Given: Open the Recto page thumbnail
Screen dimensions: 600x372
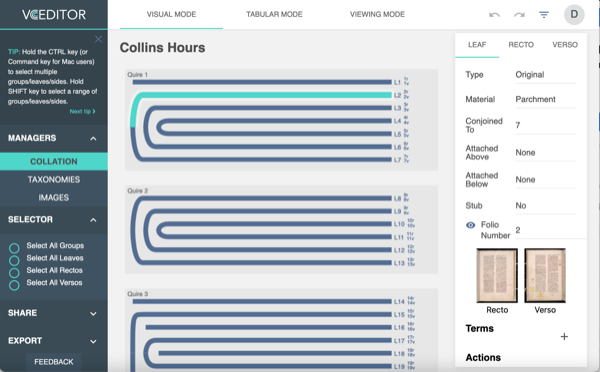Looking at the screenshot, I should [x=497, y=275].
